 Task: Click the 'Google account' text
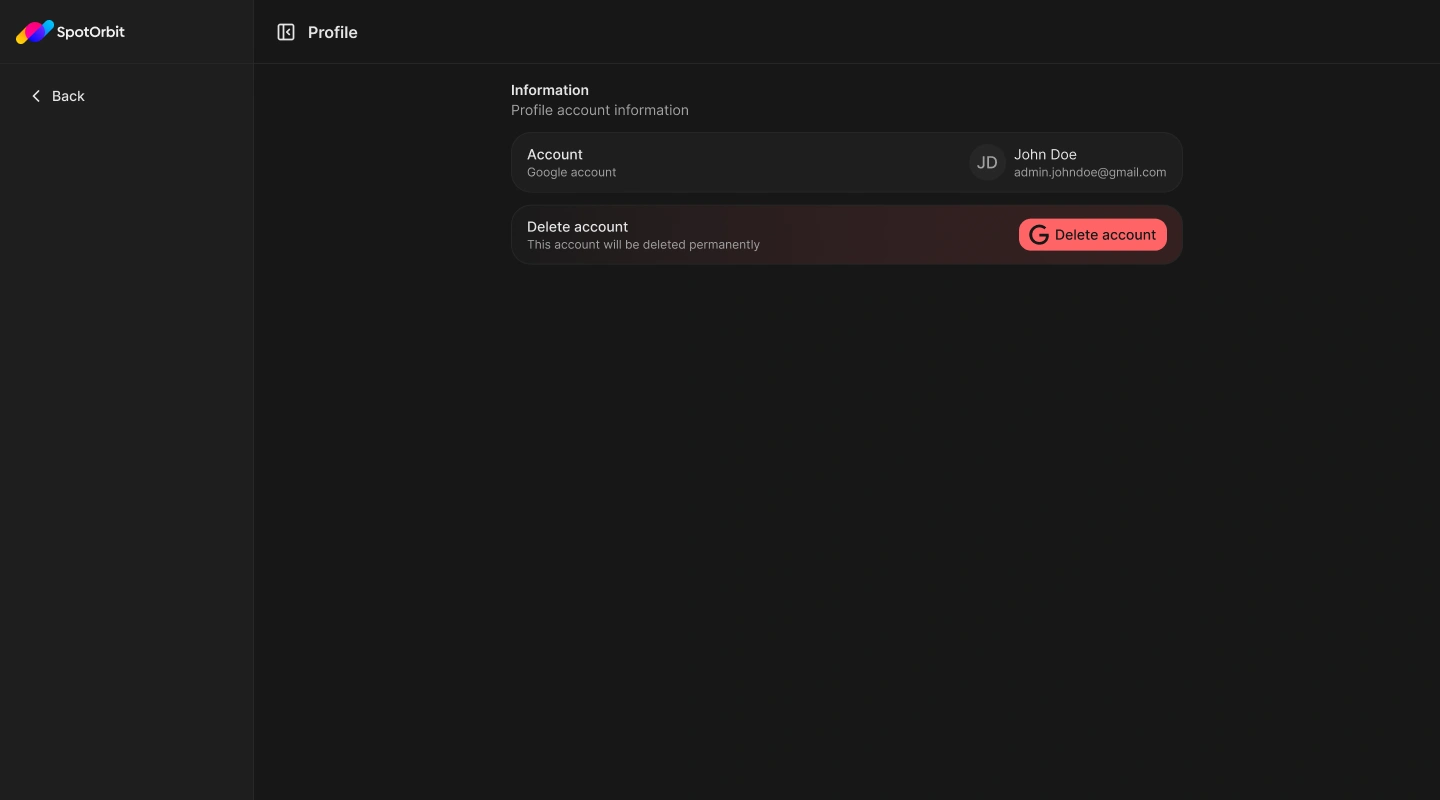572,172
